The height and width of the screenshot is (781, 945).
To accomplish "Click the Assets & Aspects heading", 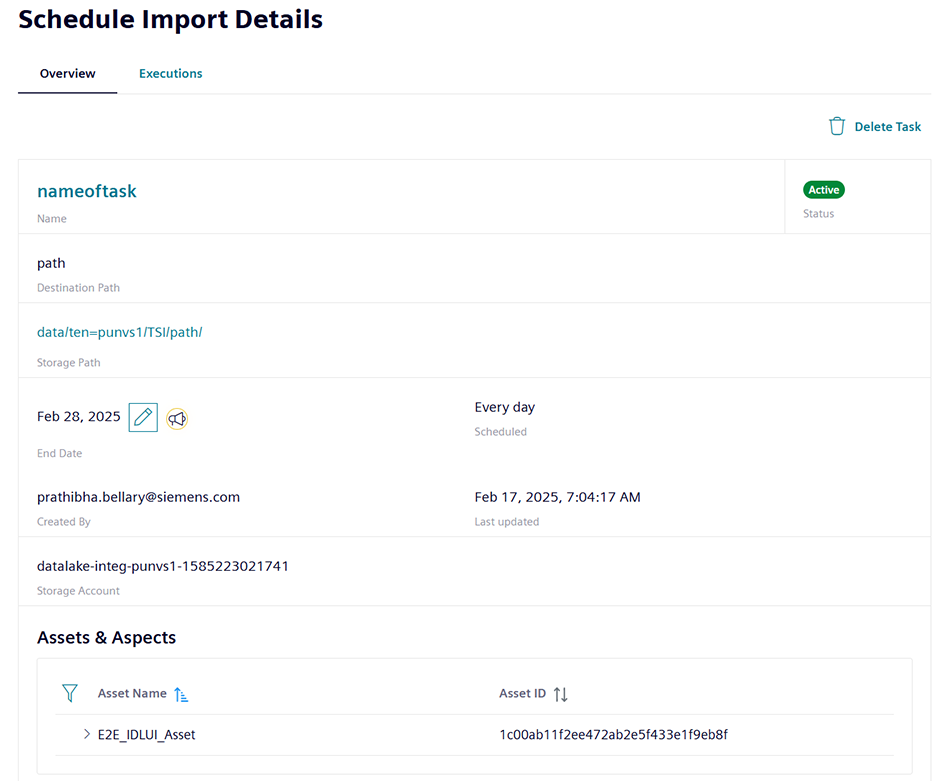I will pos(107,638).
